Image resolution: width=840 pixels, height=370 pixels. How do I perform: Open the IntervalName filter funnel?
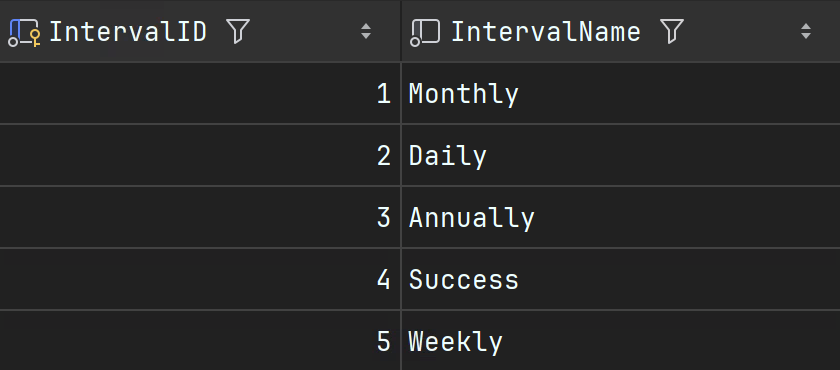(x=672, y=32)
